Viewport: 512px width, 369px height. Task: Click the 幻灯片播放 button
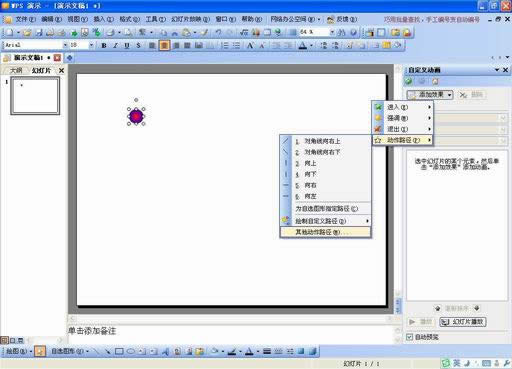point(463,322)
